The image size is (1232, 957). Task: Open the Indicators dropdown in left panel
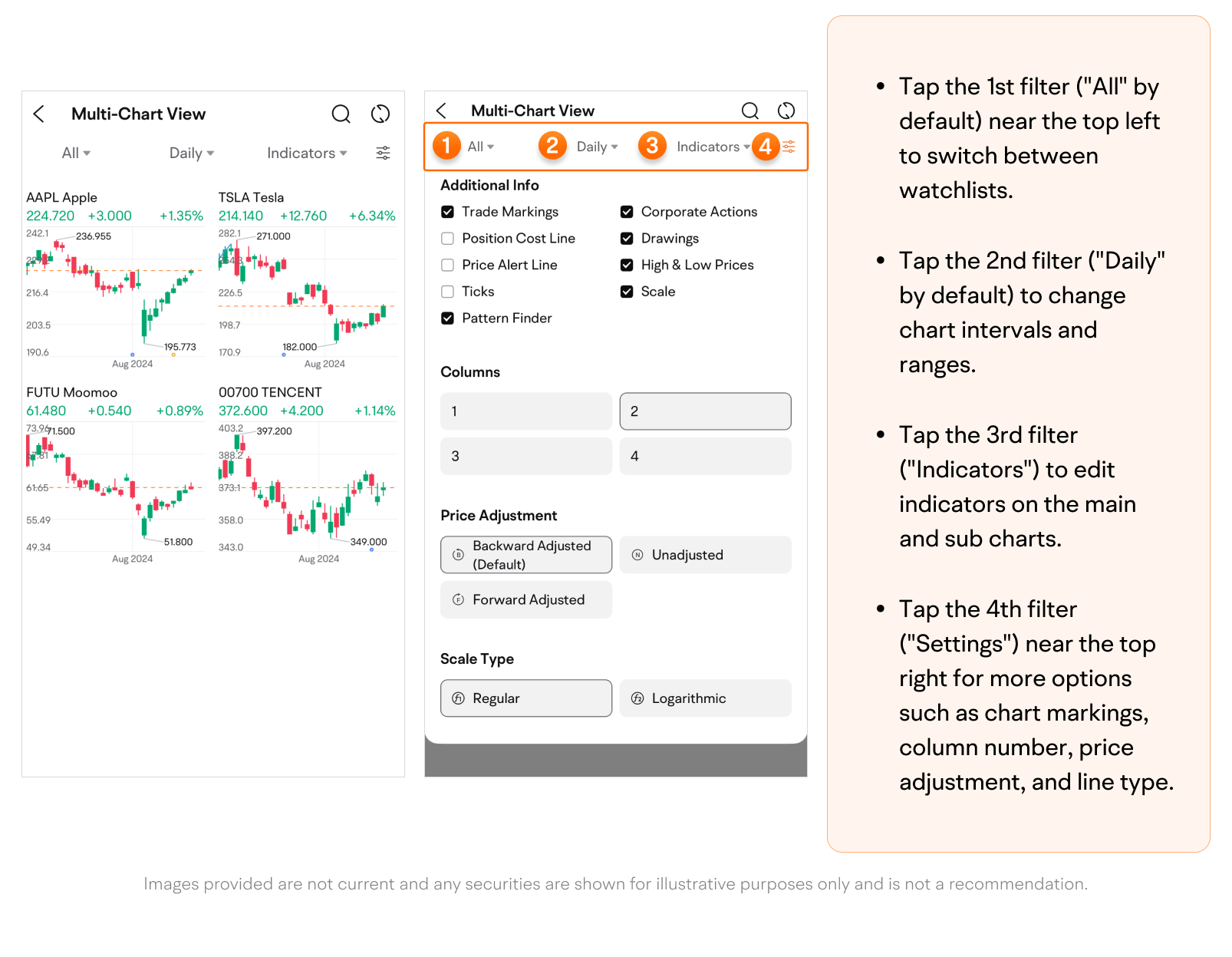click(307, 153)
